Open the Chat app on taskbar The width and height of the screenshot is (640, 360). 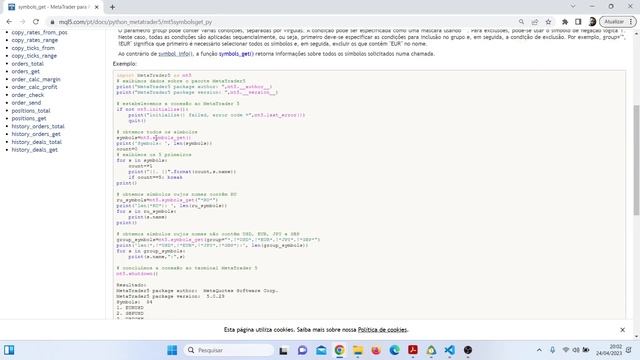pyautogui.click(x=302, y=350)
